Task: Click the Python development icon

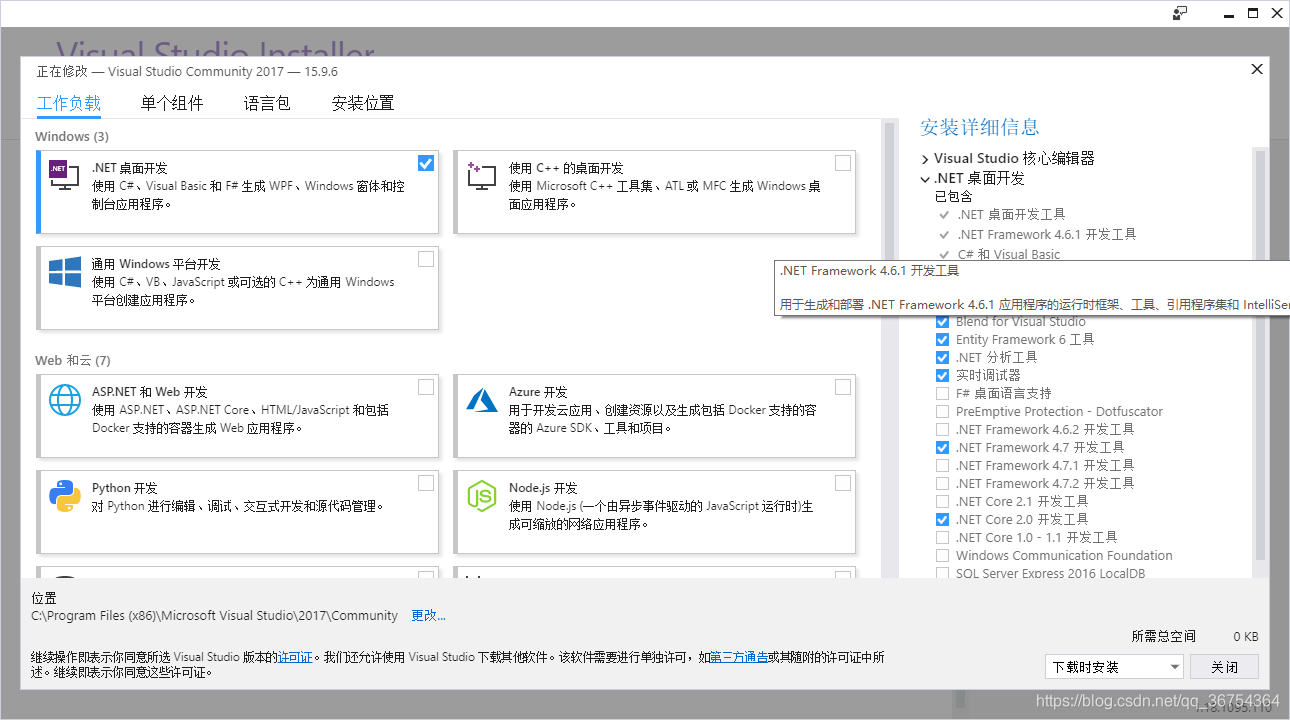Action: coord(65,496)
